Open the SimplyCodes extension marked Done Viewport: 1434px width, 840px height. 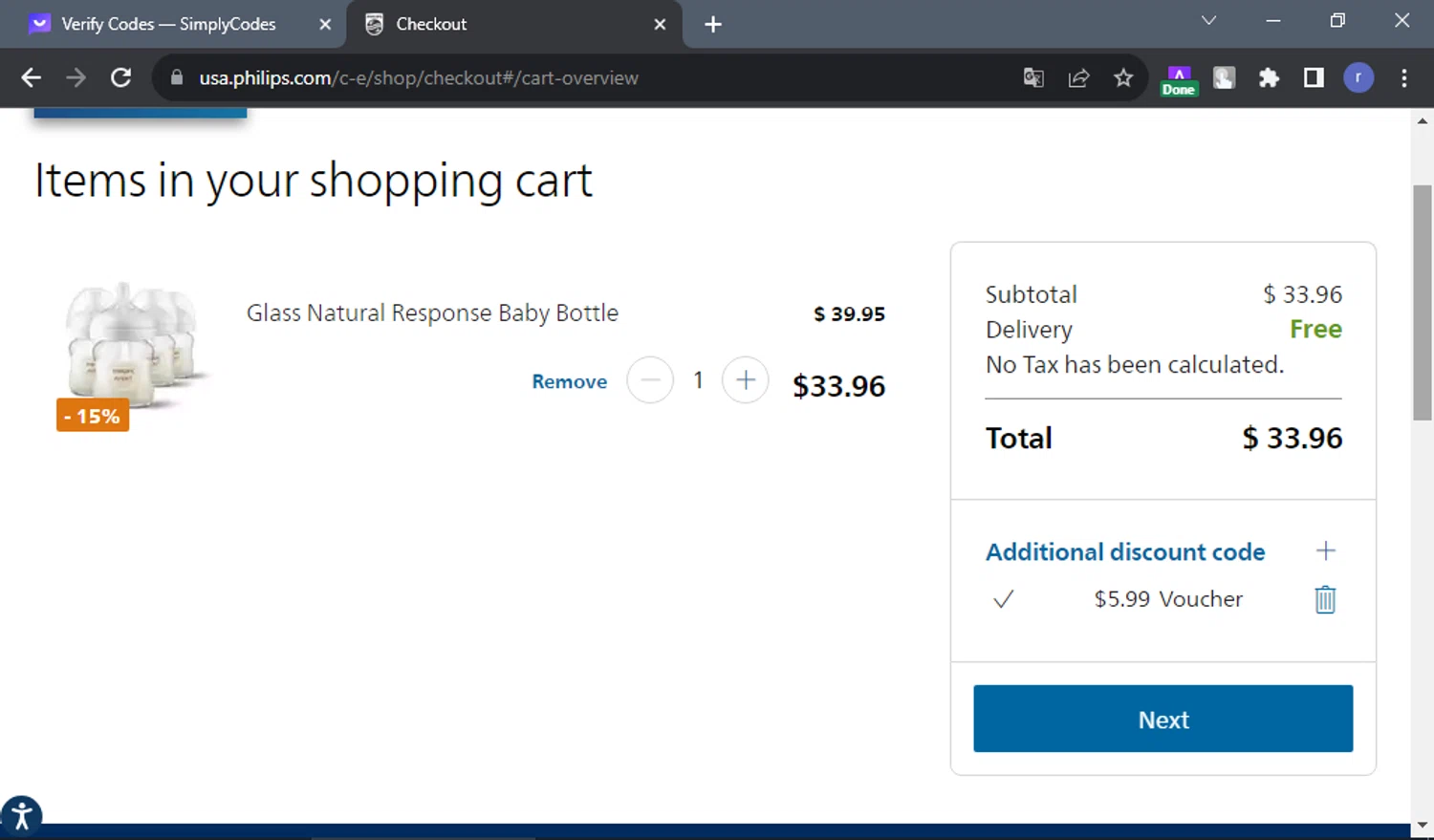click(1179, 80)
